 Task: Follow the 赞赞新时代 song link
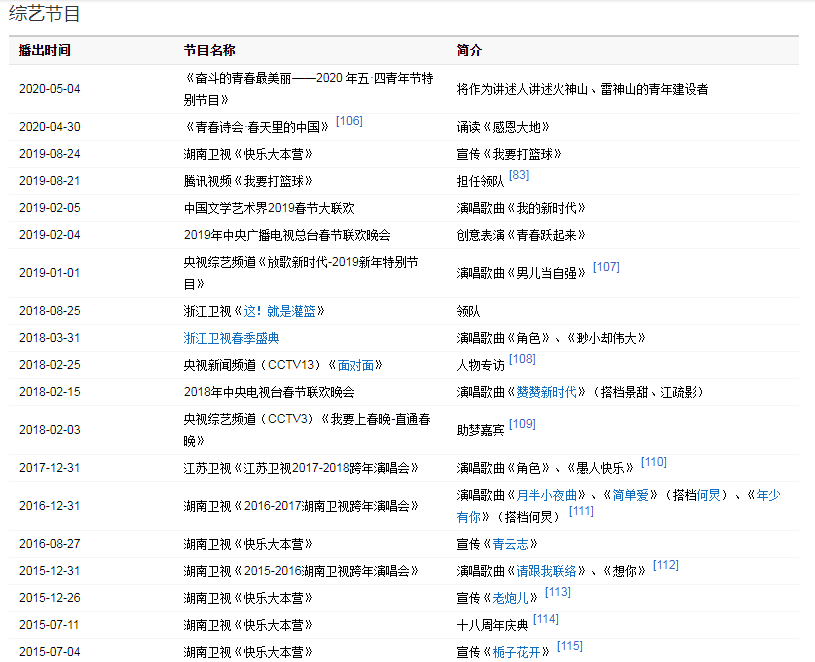tap(547, 392)
